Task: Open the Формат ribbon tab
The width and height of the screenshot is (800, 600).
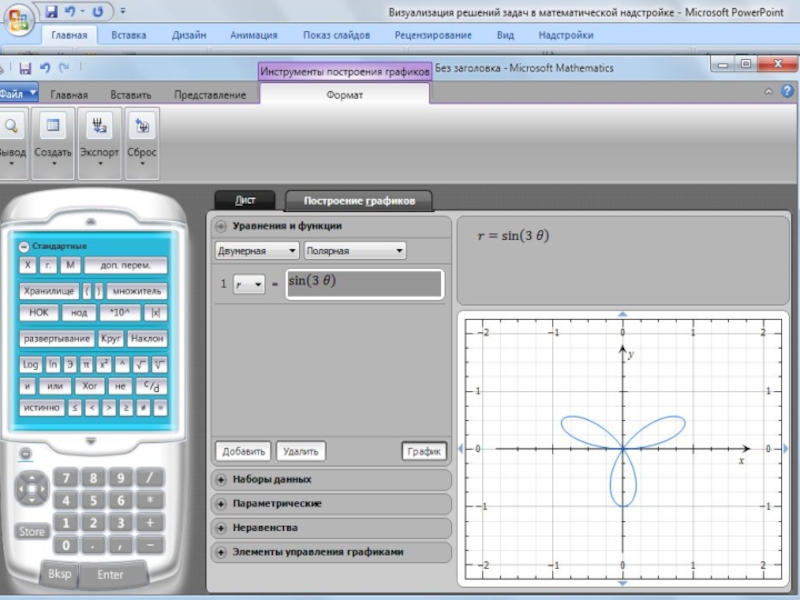Action: 344,95
